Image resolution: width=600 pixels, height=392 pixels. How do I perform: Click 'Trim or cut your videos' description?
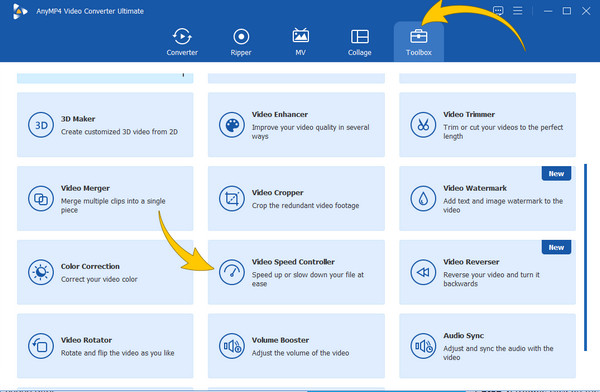[x=503, y=132]
